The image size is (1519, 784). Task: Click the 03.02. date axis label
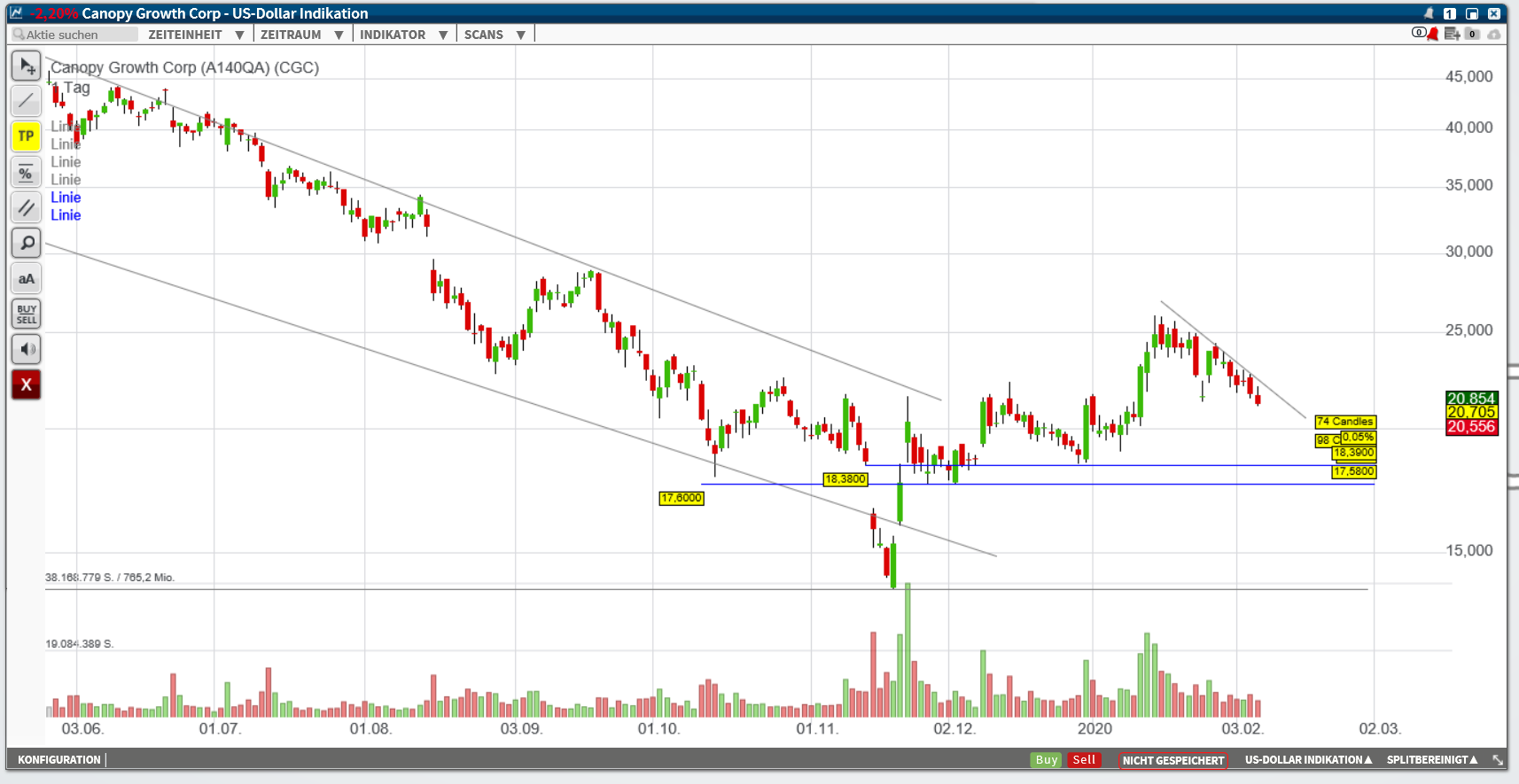(1242, 728)
